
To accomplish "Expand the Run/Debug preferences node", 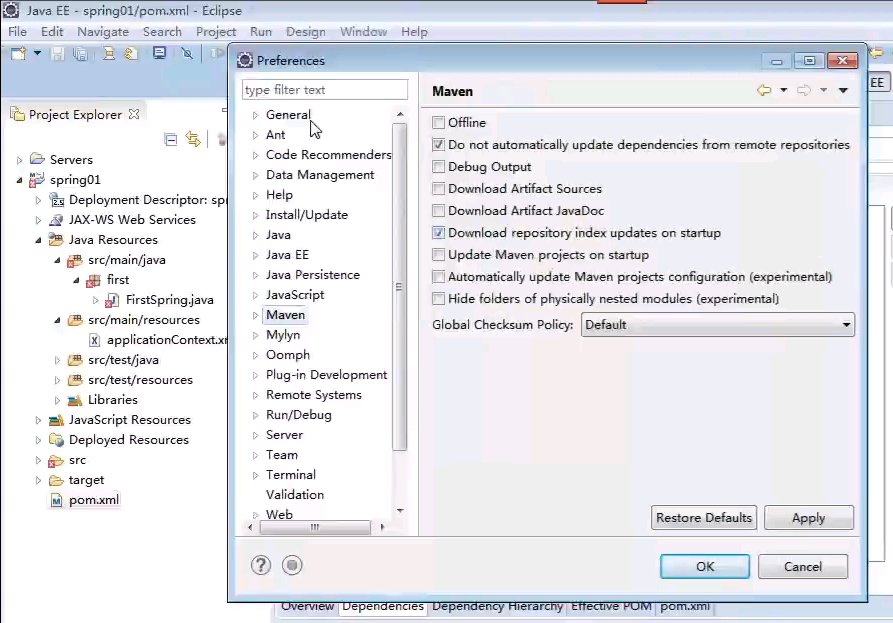I will point(255,415).
